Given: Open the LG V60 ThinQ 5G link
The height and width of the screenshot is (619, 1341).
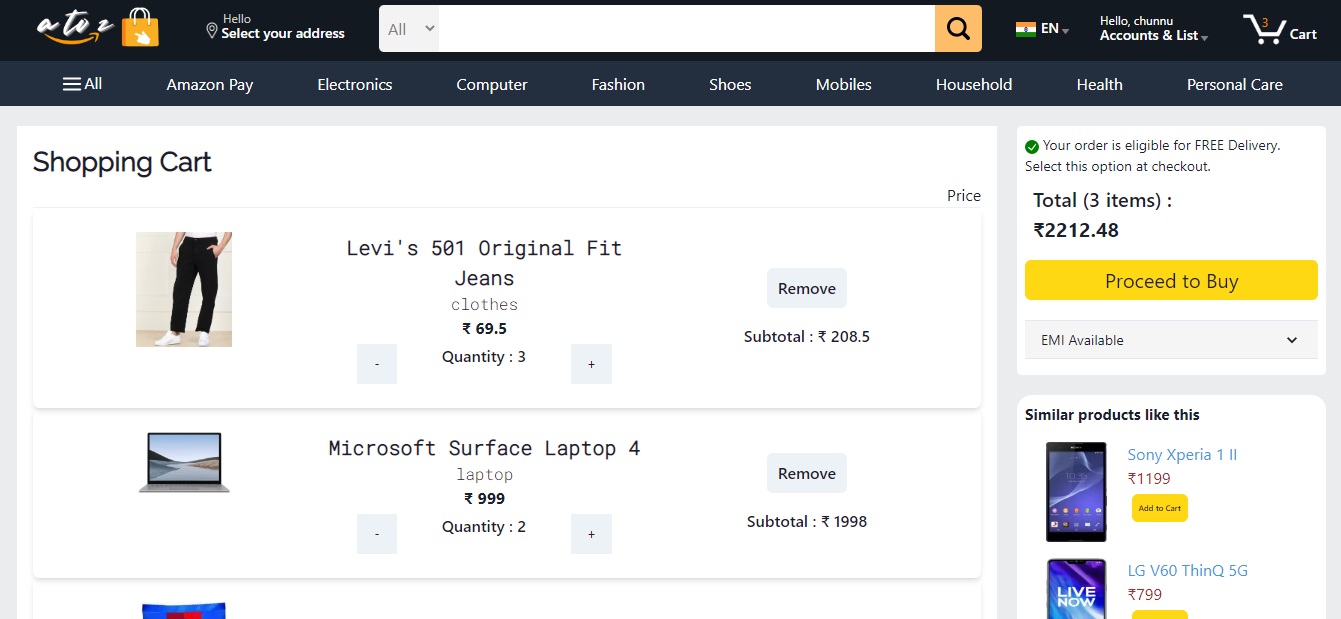Looking at the screenshot, I should tap(1188, 571).
